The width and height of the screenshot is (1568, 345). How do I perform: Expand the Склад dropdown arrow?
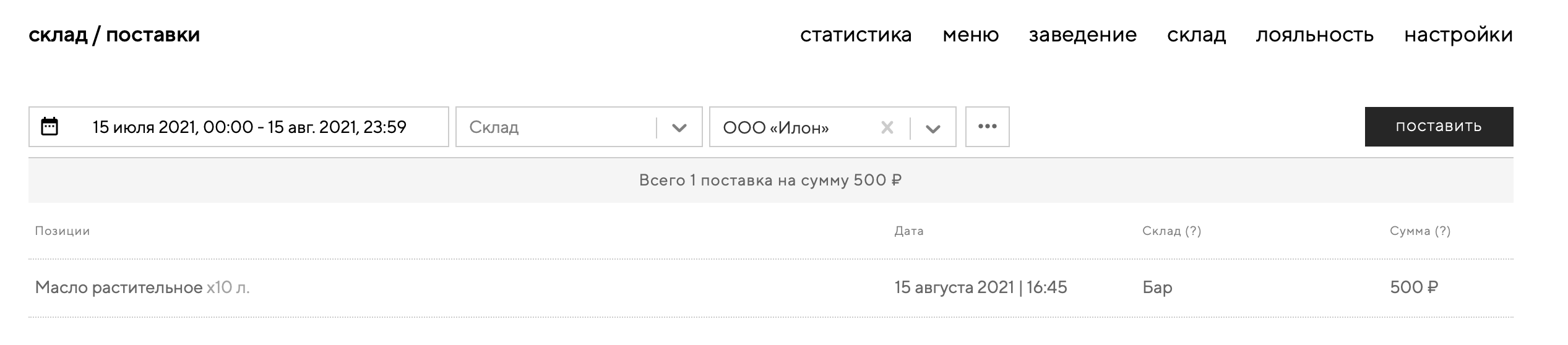click(x=679, y=128)
